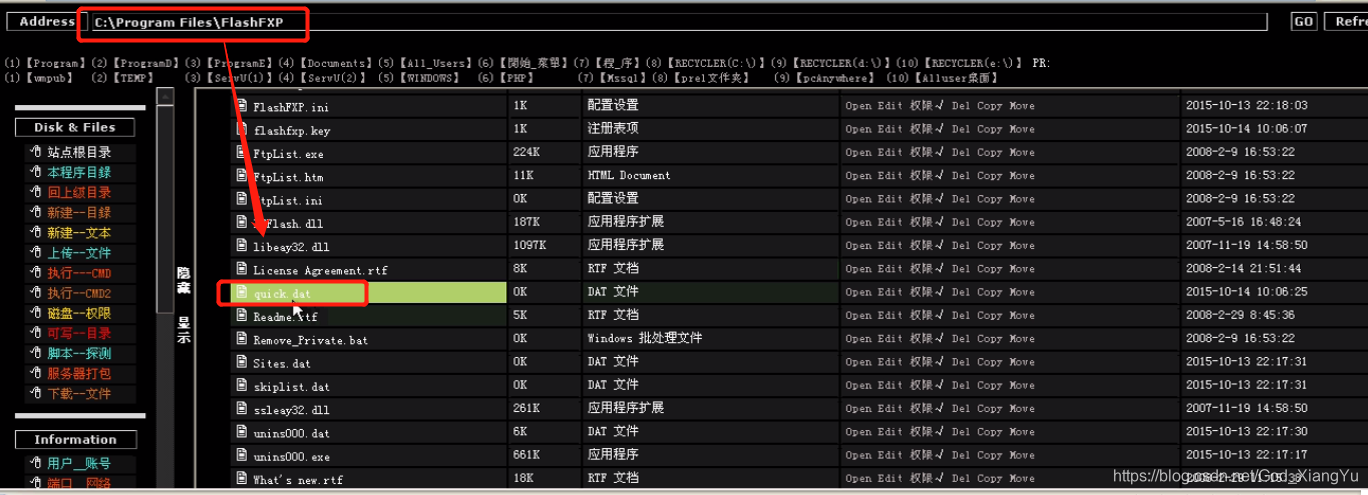Screen dimensions: 1368x495
Task: Select the file name Sites.dat
Action: click(282, 363)
